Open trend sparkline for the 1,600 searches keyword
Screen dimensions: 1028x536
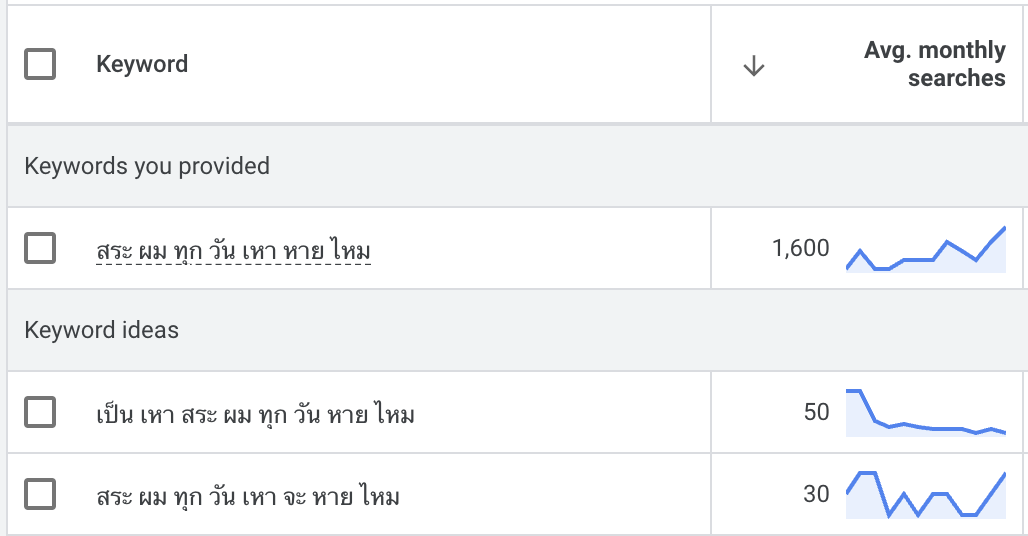point(925,251)
